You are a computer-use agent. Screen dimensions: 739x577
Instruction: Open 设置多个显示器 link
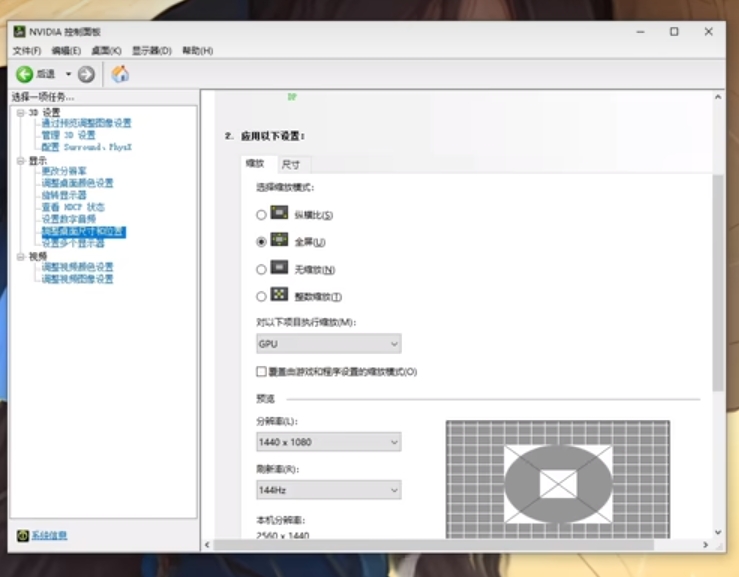coord(73,243)
